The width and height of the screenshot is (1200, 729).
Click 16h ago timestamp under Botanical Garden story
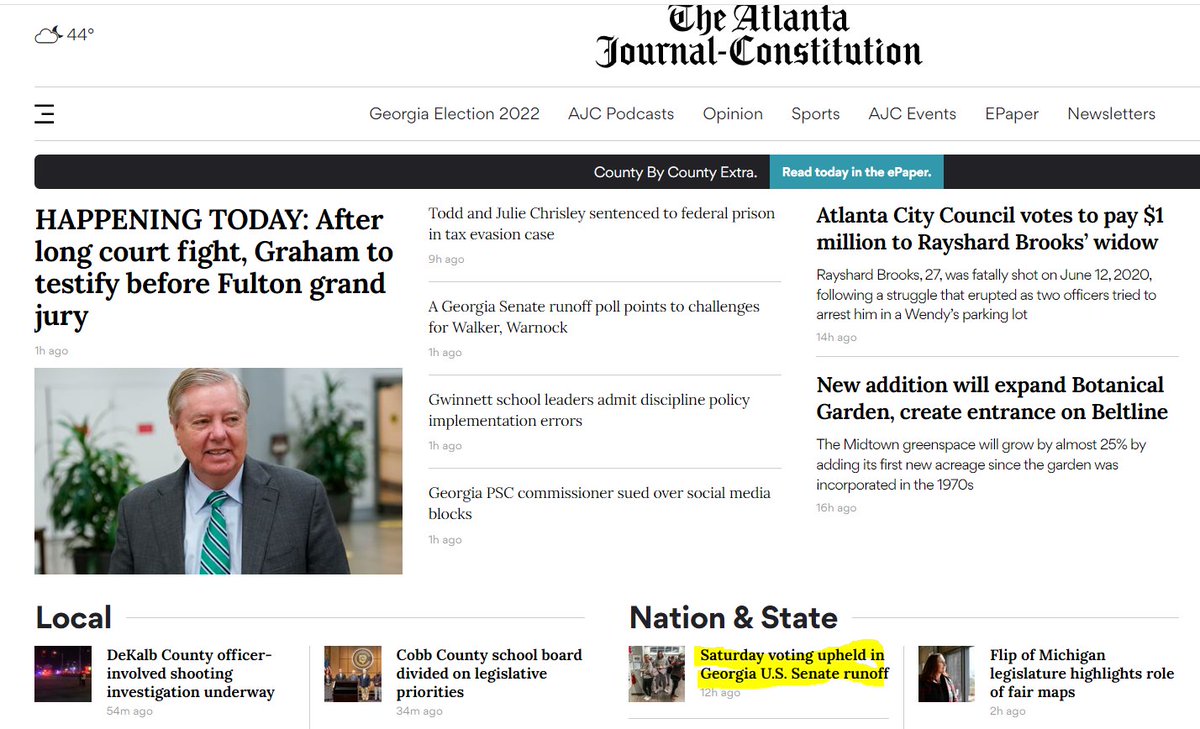coord(836,508)
